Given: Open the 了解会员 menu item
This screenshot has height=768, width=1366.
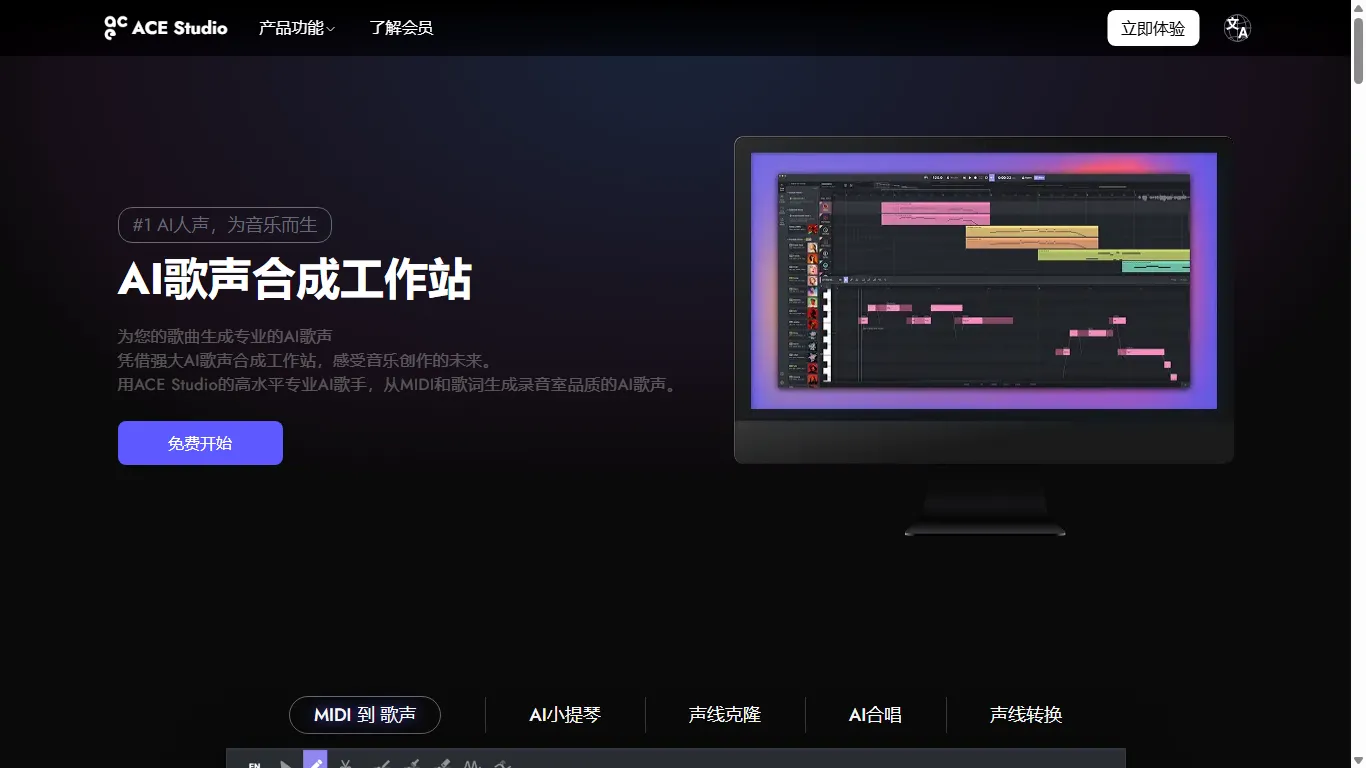Looking at the screenshot, I should click(x=401, y=27).
